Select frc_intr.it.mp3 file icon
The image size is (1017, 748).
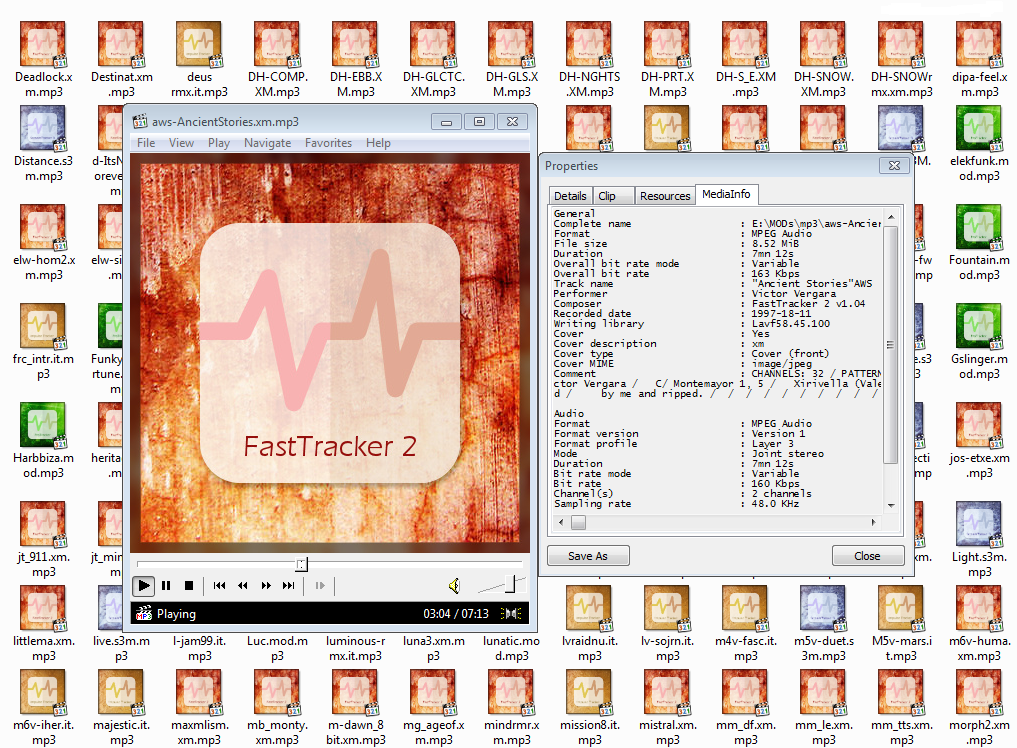click(x=43, y=327)
